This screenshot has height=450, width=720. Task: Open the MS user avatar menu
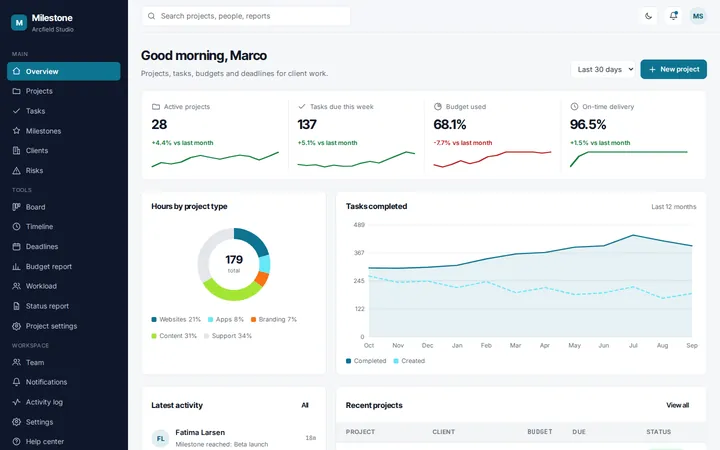698,16
